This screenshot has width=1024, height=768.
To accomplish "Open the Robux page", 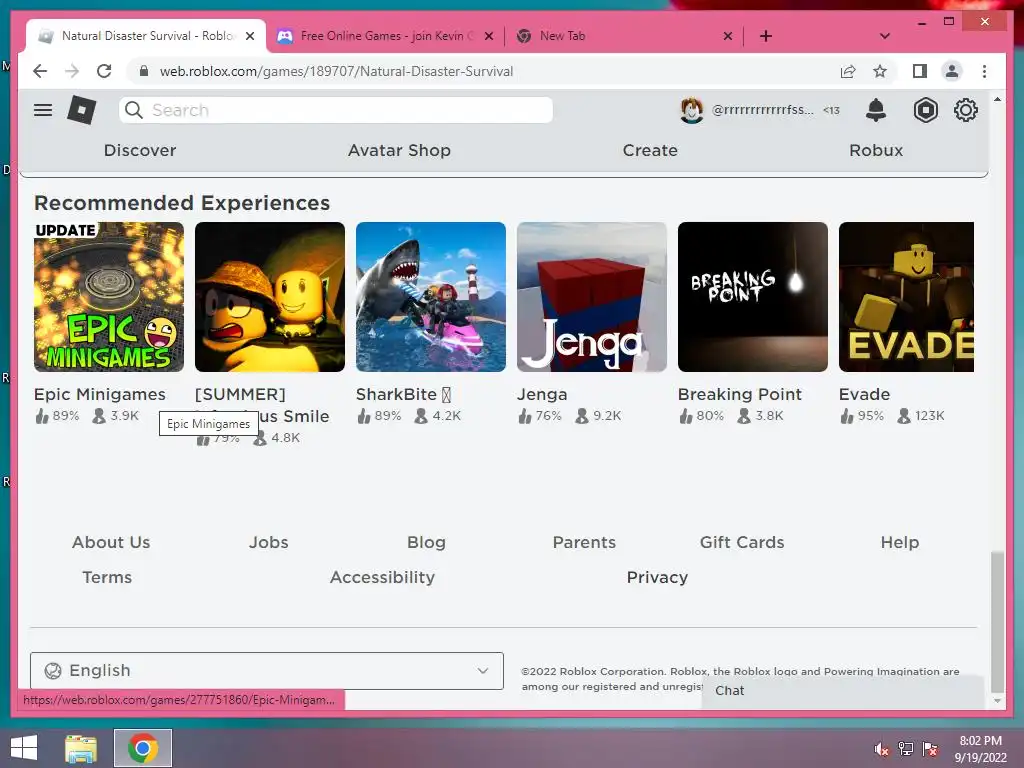I will click(x=876, y=150).
